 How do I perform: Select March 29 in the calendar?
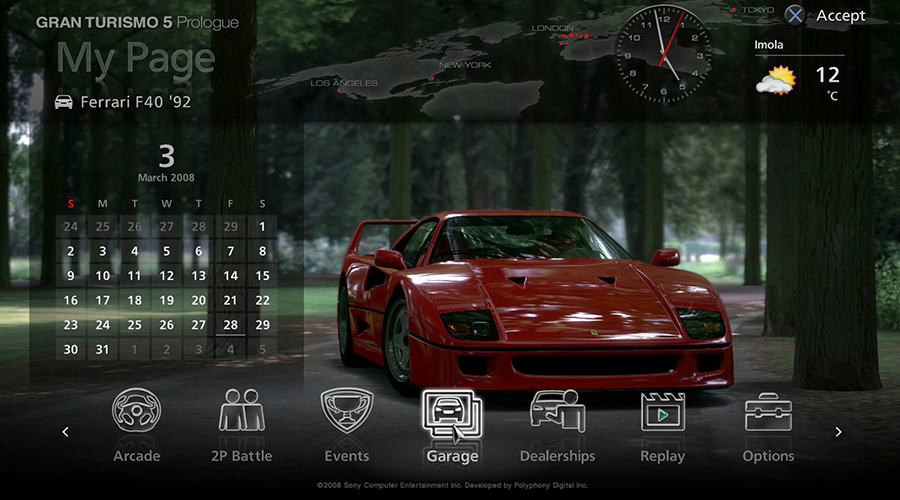click(262, 325)
